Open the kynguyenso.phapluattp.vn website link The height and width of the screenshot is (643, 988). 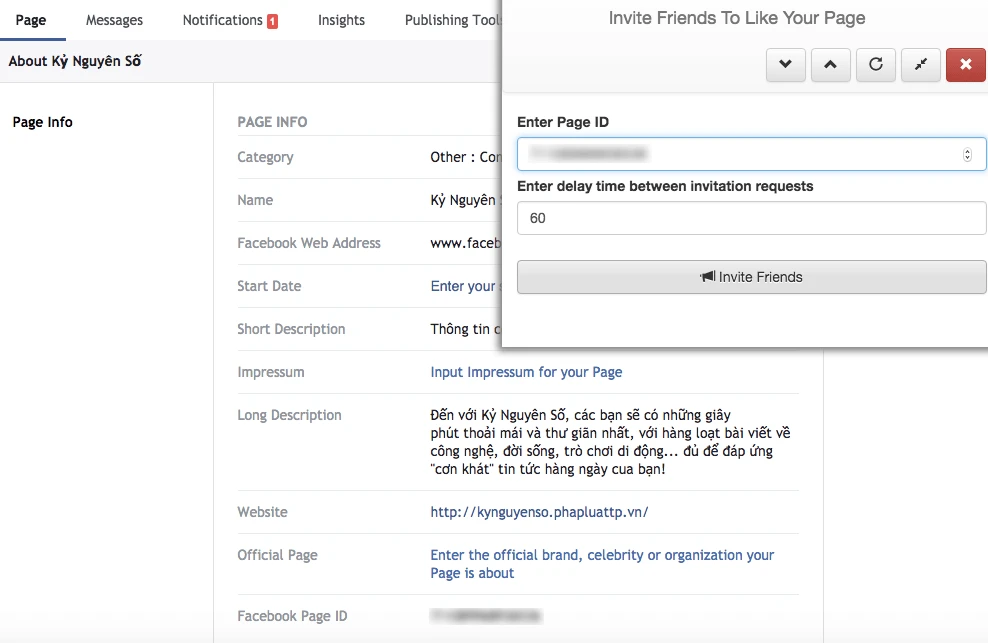click(x=539, y=512)
